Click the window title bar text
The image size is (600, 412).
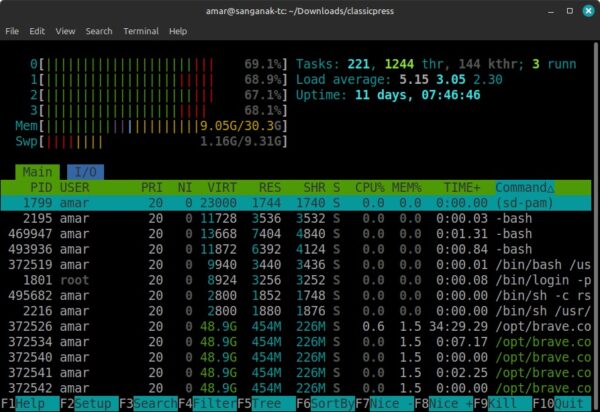[300, 11]
